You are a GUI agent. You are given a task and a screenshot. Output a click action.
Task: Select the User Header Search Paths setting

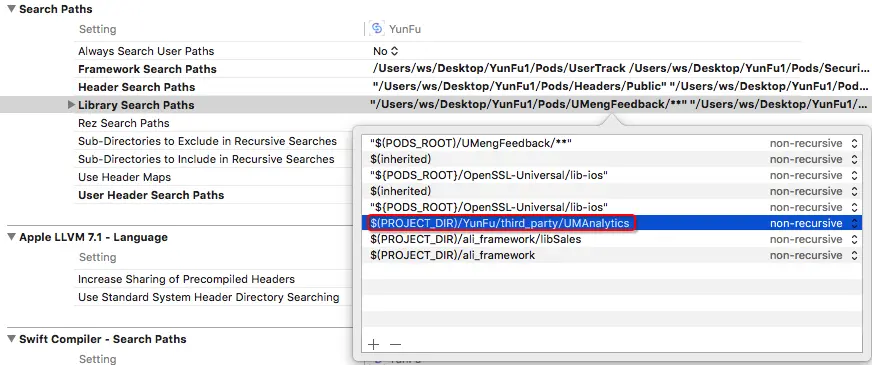click(x=151, y=195)
